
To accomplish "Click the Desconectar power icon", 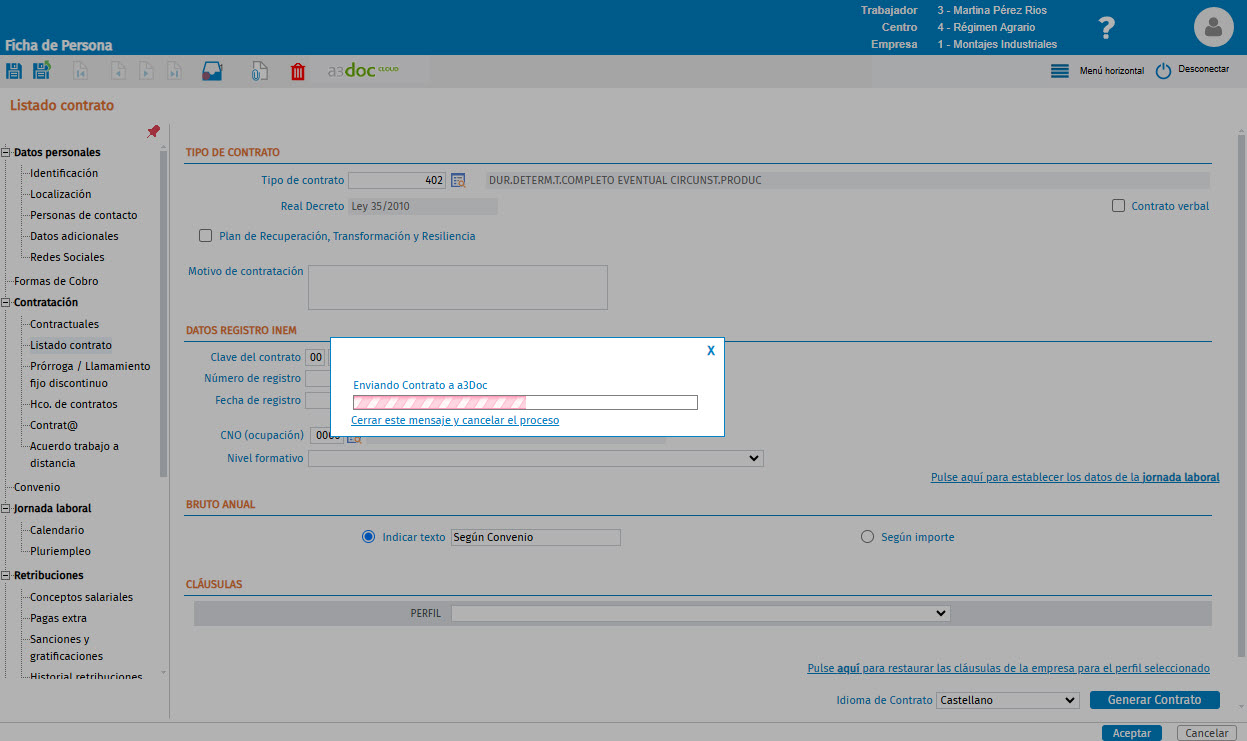I will click(x=1163, y=71).
